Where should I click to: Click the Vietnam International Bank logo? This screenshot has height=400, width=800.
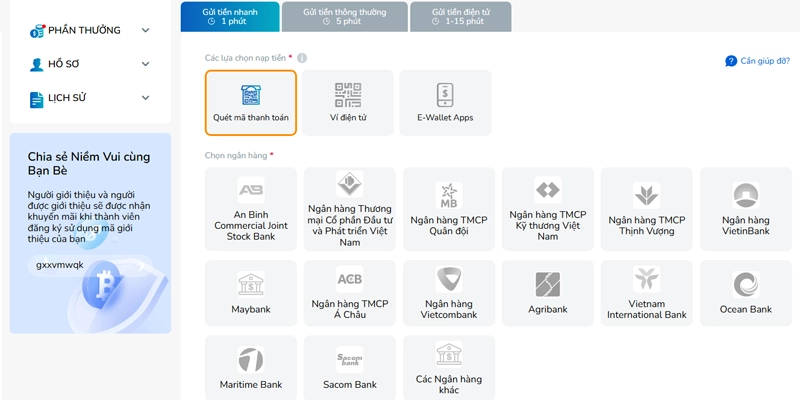click(x=647, y=279)
